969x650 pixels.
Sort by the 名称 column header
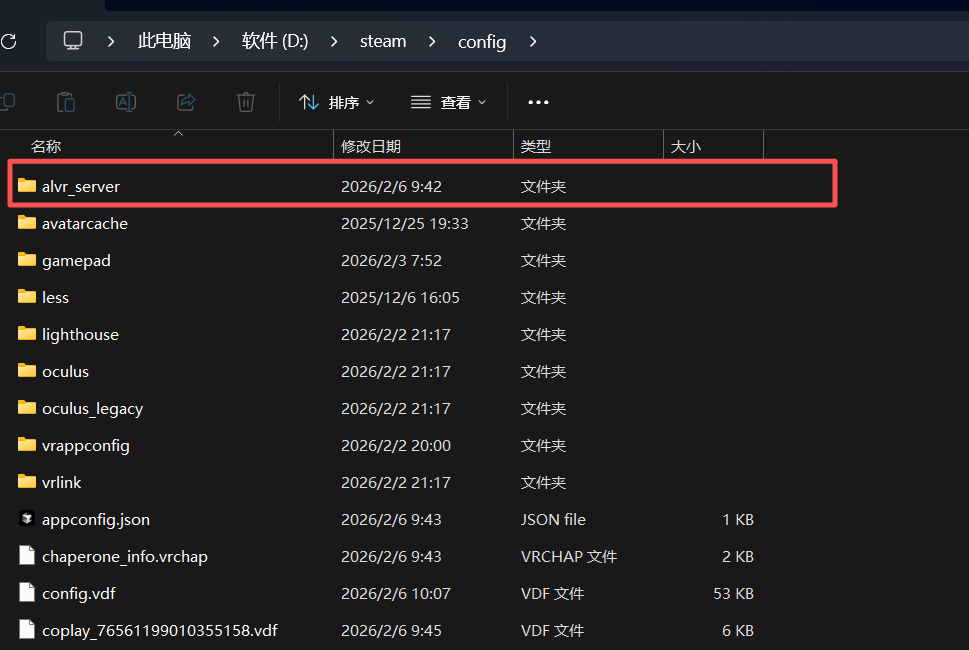click(x=46, y=146)
